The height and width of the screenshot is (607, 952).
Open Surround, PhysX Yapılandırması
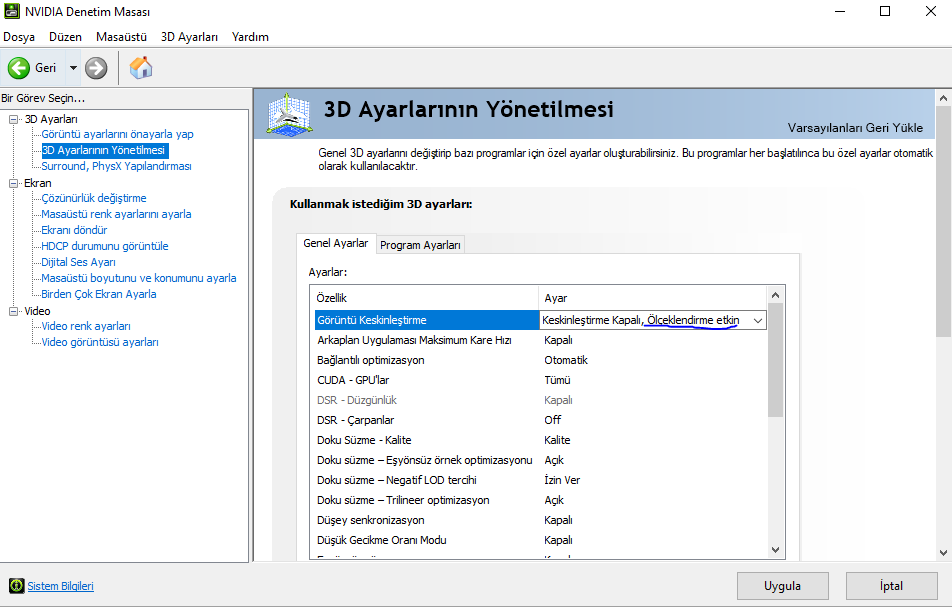click(x=117, y=166)
